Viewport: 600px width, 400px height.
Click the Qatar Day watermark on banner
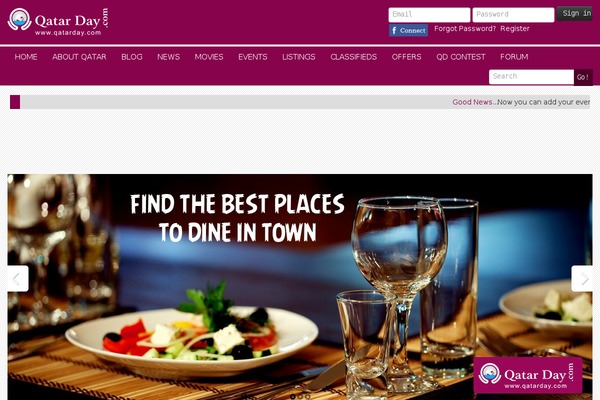(x=528, y=375)
